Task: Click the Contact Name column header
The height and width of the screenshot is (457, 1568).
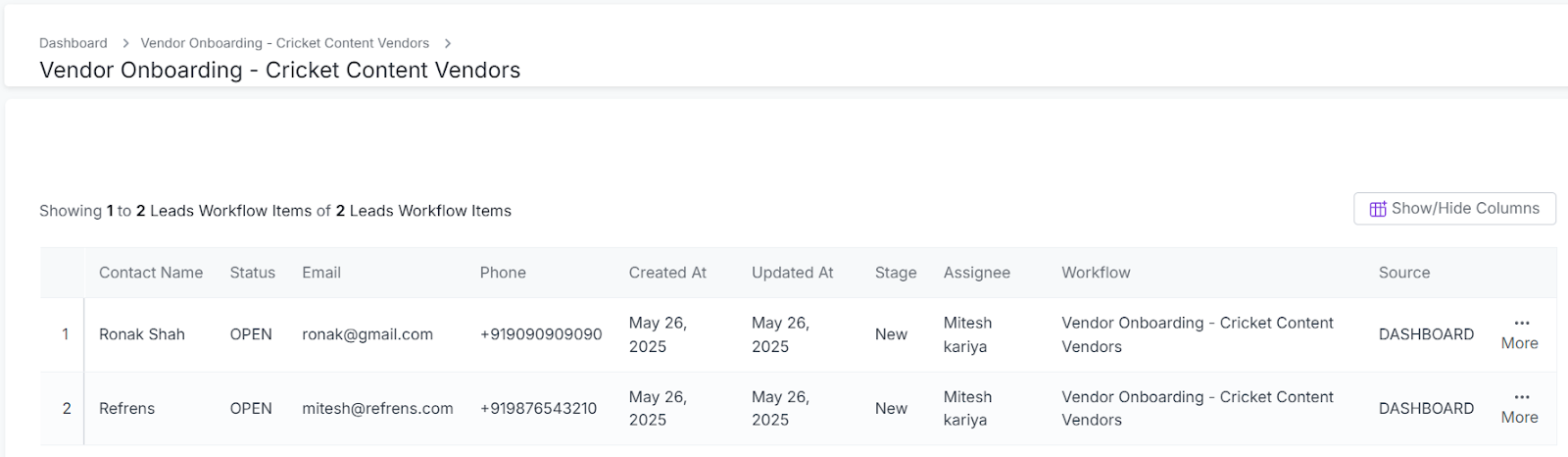Action: pyautogui.click(x=151, y=273)
